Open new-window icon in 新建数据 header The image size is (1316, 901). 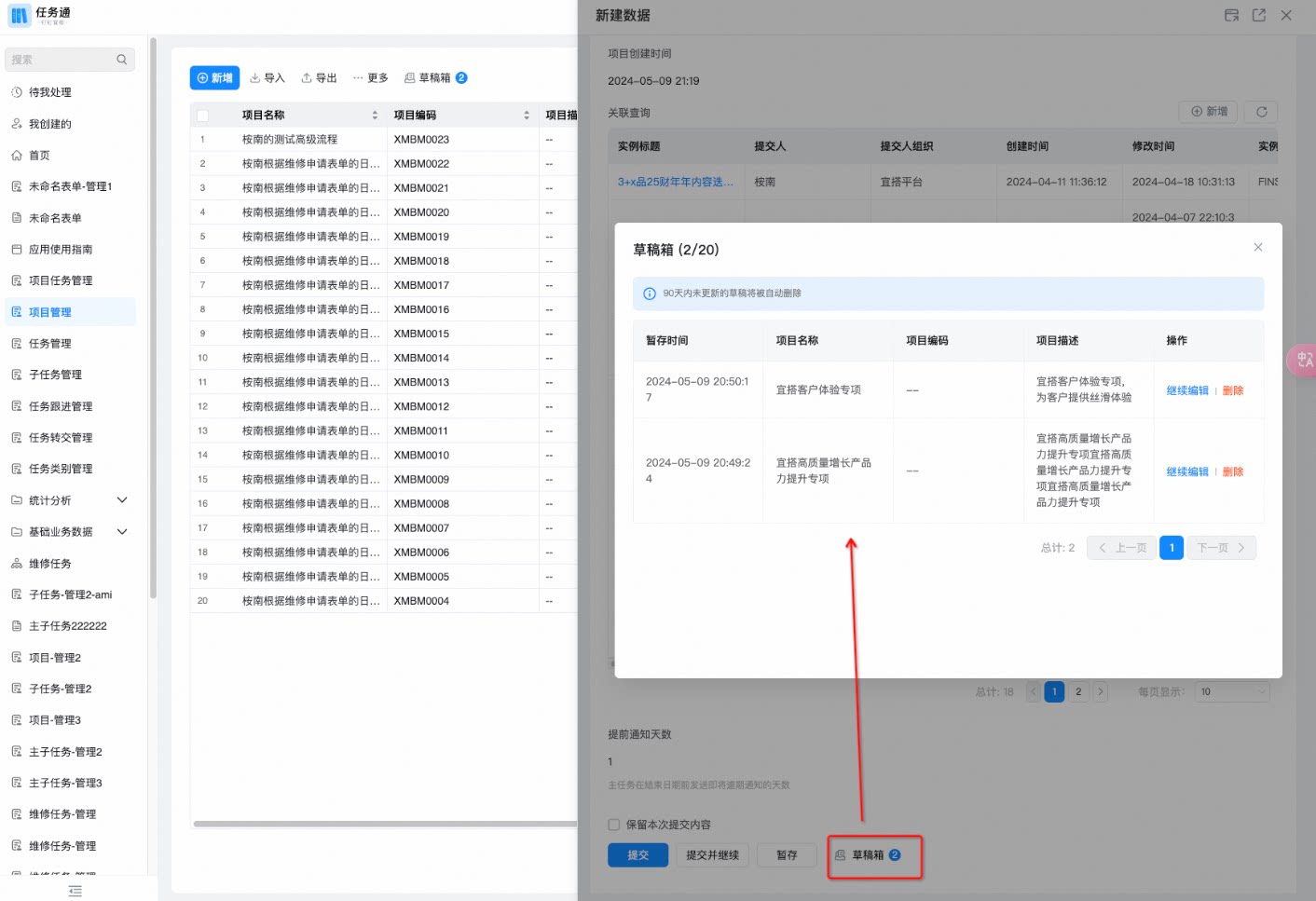tap(1259, 15)
